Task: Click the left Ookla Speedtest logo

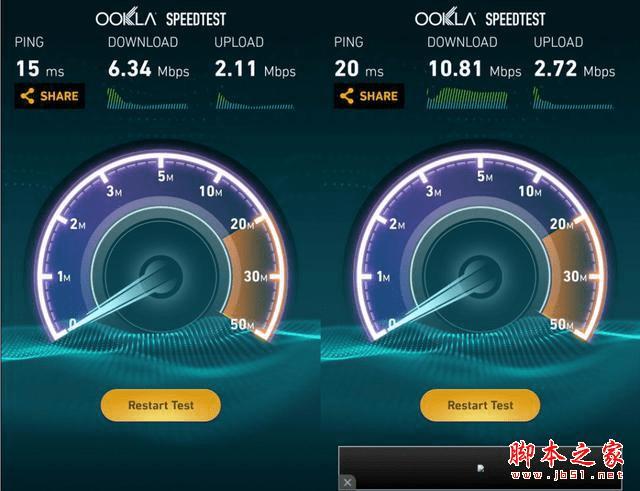Action: point(160,18)
